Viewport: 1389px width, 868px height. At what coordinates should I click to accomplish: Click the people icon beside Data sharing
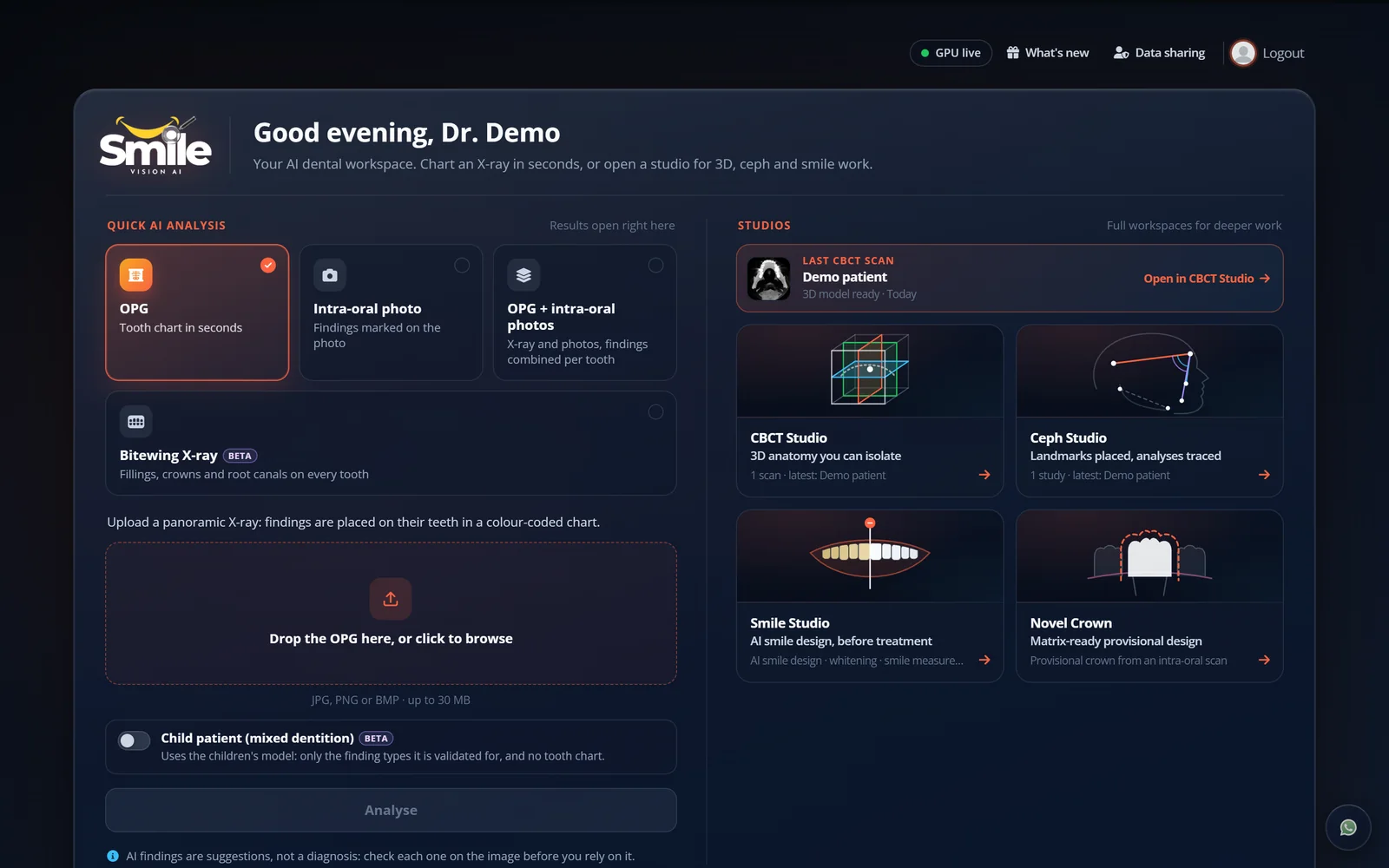[1121, 53]
